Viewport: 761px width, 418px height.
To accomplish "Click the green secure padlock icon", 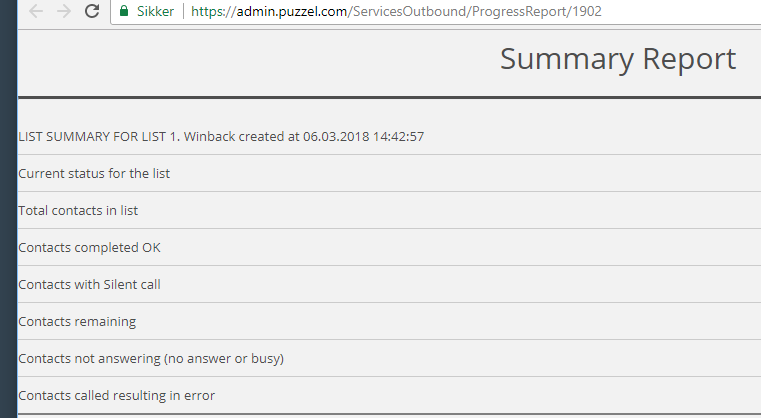I will pos(124,12).
